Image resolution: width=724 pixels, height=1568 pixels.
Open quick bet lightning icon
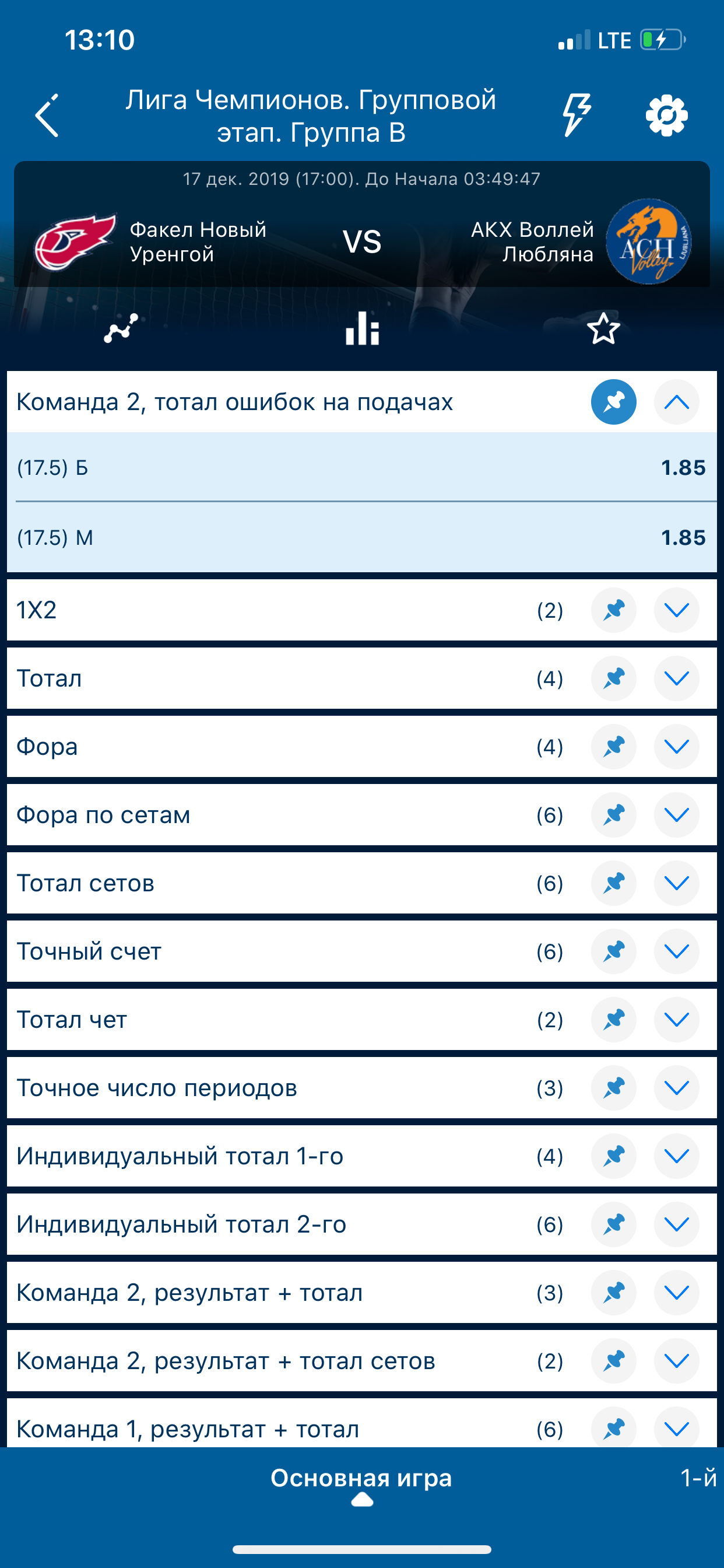pos(575,114)
